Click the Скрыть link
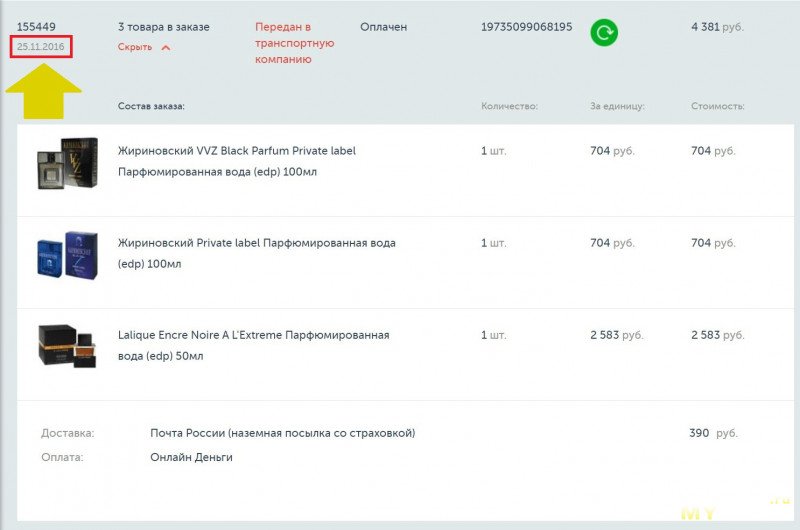The height and width of the screenshot is (530, 800). (135, 47)
